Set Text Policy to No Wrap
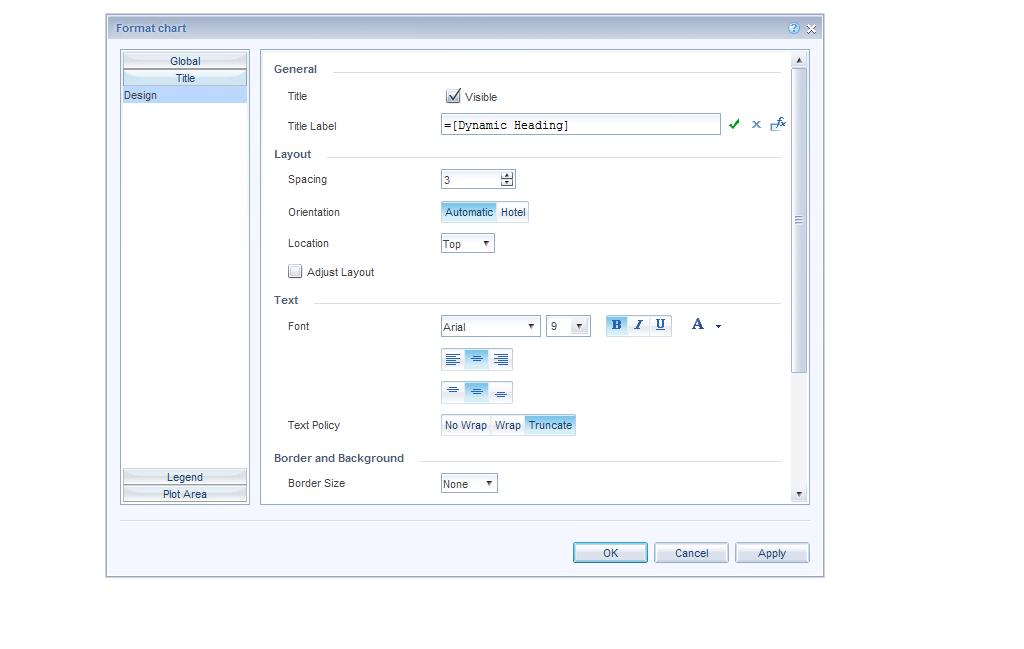The height and width of the screenshot is (649, 1024). [465, 425]
